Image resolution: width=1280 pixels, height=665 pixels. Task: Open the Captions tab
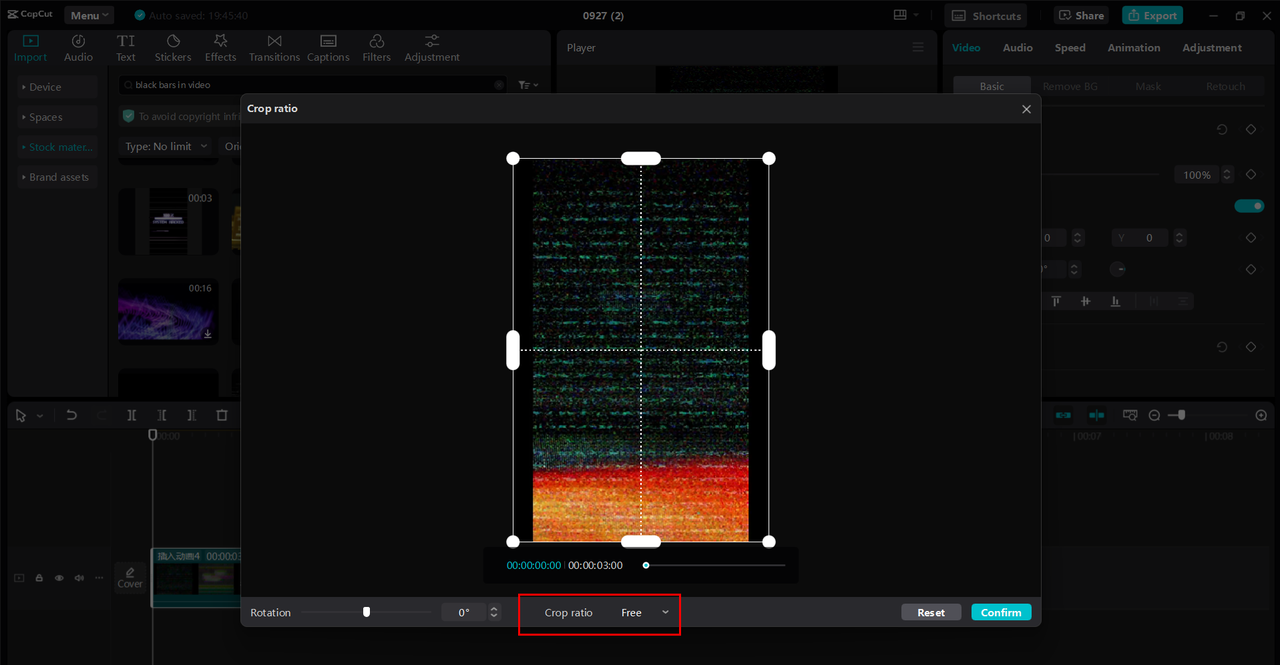(x=328, y=48)
